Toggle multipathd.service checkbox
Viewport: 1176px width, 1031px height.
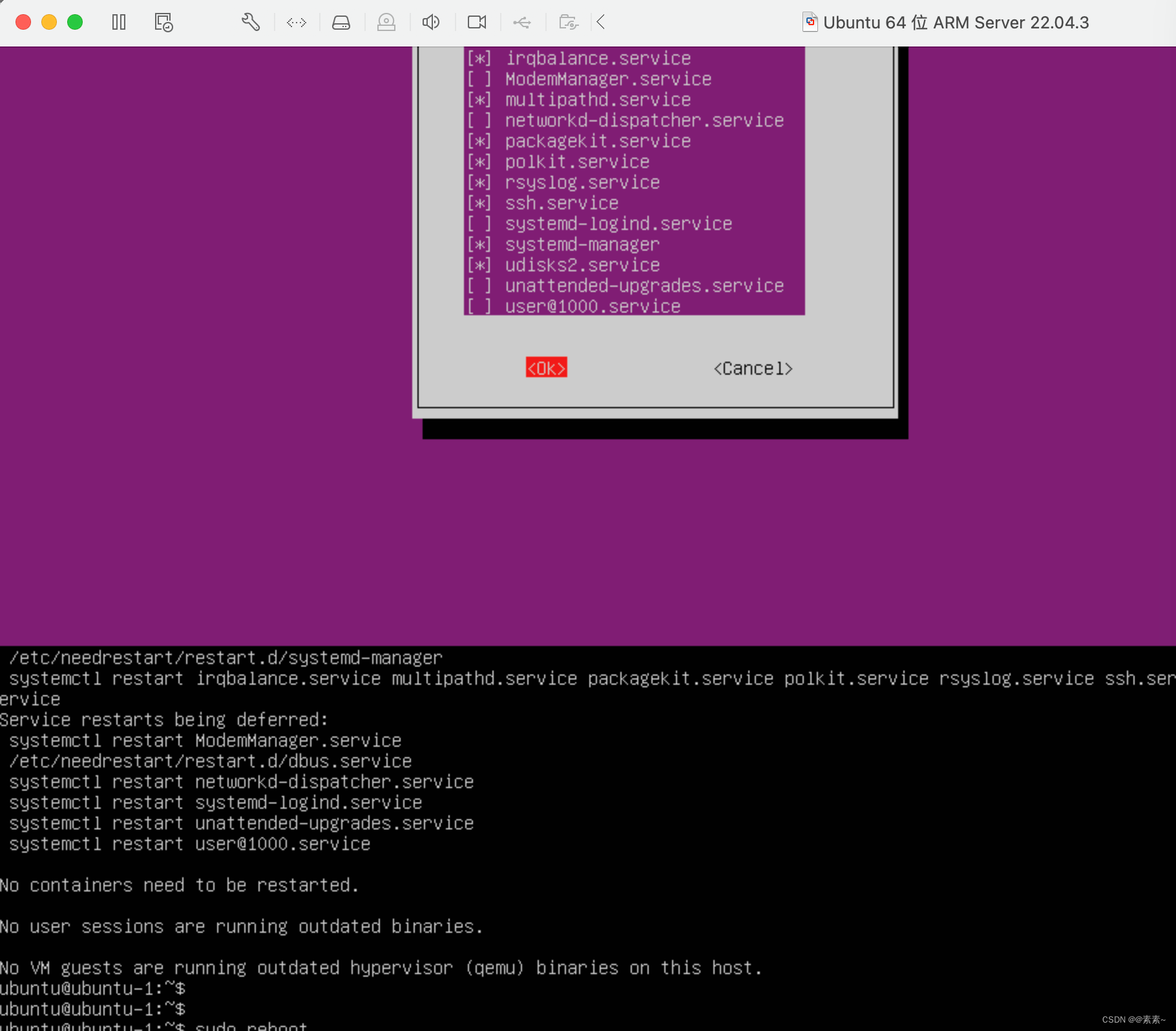pyautogui.click(x=479, y=100)
